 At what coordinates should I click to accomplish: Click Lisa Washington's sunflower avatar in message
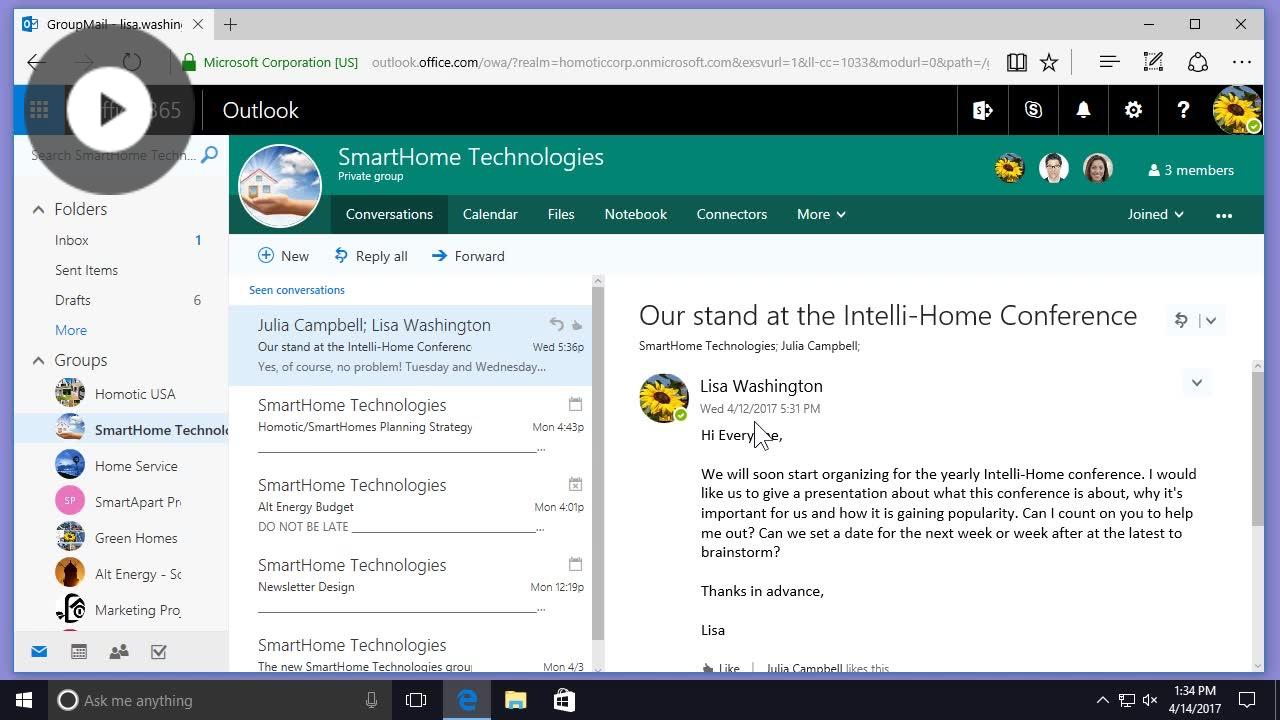pyautogui.click(x=664, y=398)
